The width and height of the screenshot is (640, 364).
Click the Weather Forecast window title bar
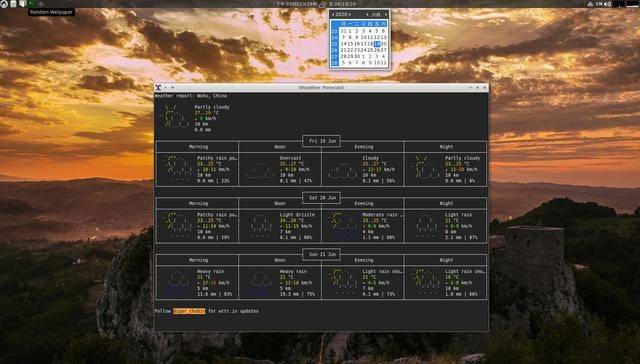pos(321,87)
